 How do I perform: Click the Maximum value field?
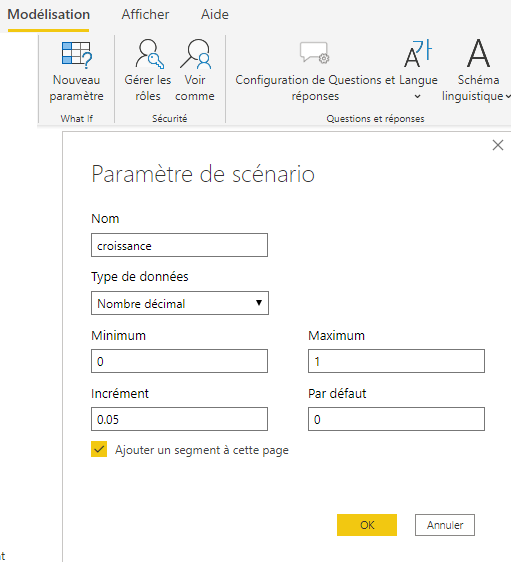coord(396,361)
